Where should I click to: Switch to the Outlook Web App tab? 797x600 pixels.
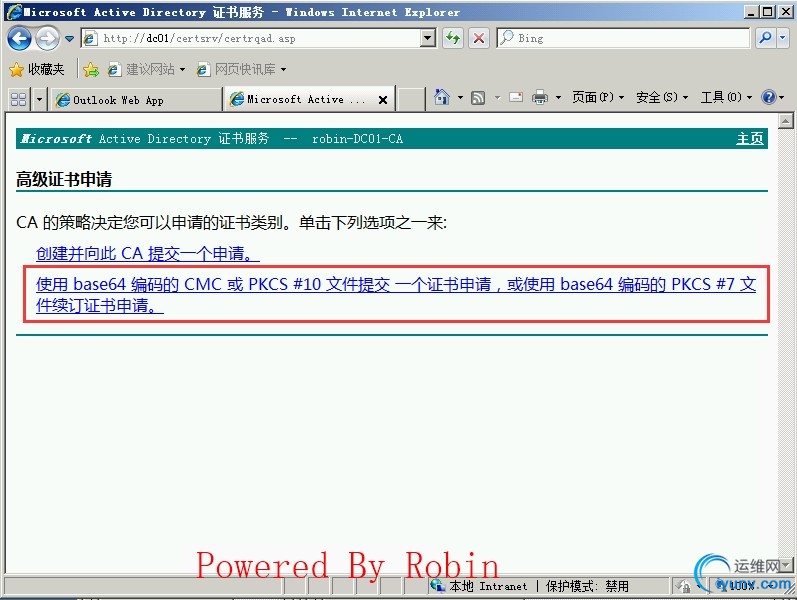point(136,100)
